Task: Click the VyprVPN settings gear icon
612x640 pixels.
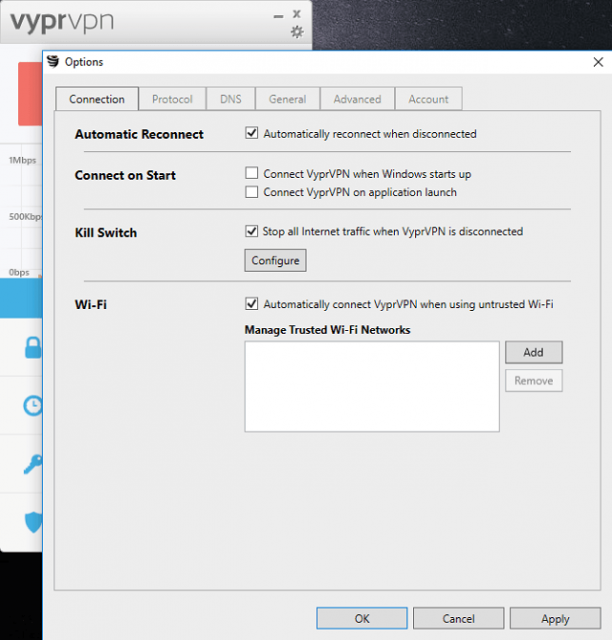Action: point(296,32)
